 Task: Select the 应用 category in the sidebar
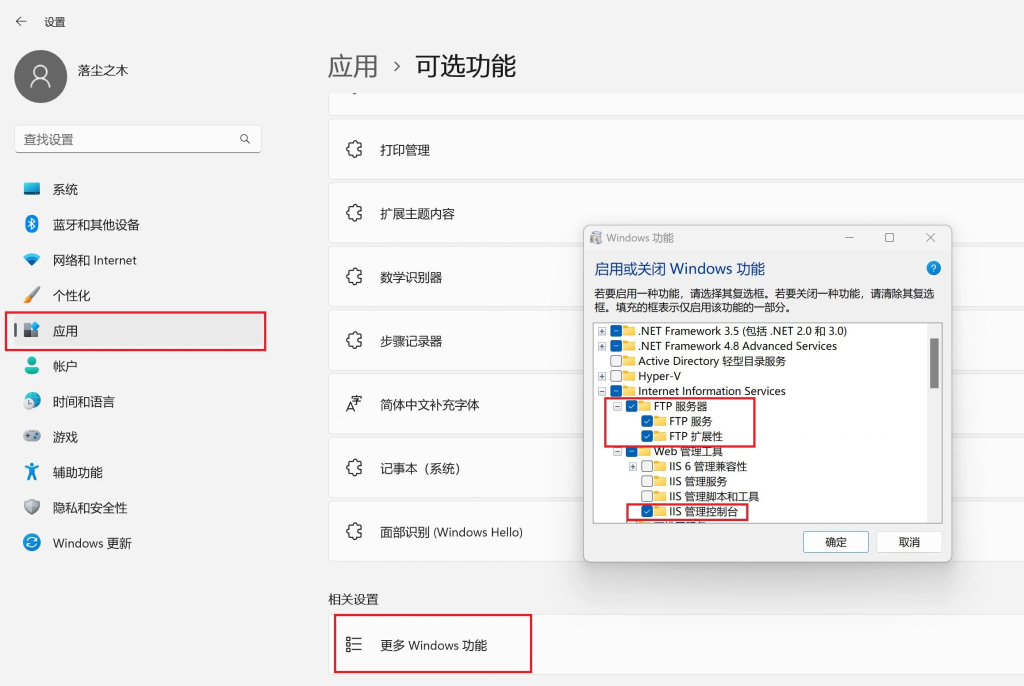[x=138, y=331]
